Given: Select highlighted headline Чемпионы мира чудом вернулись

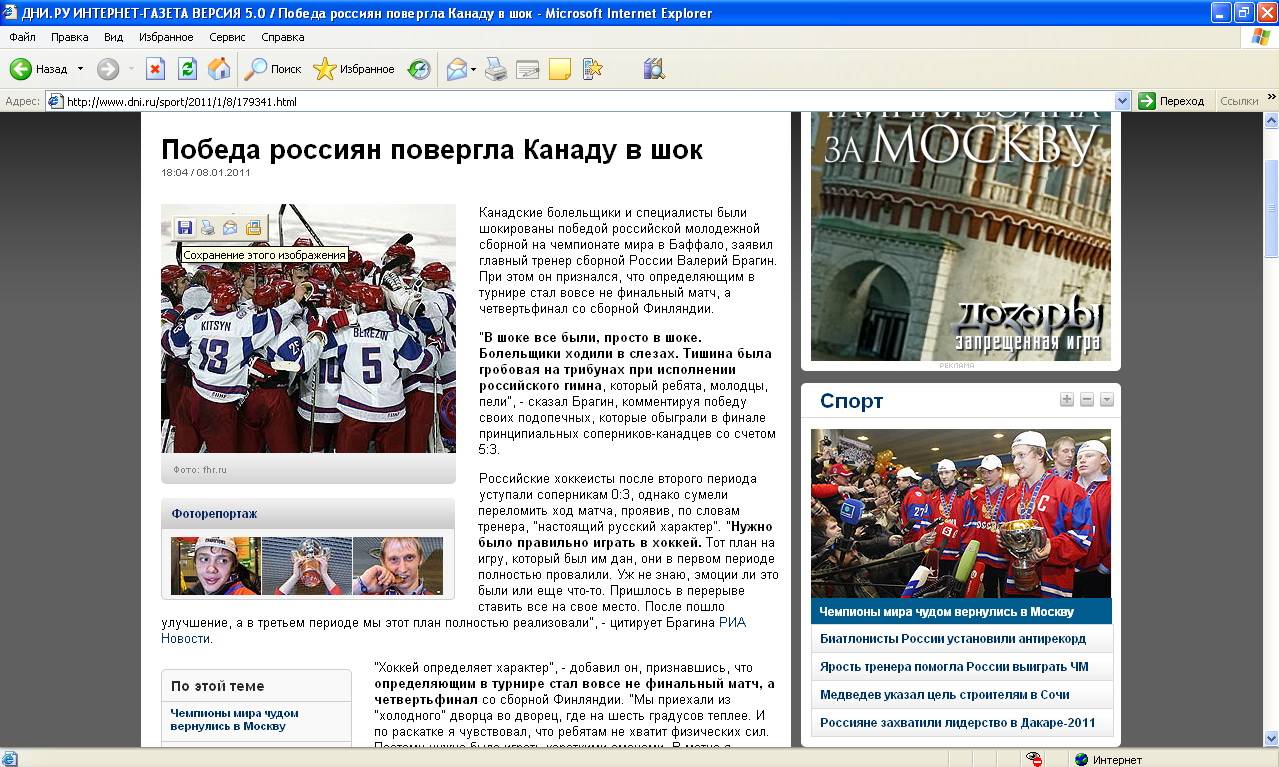Looking at the screenshot, I should pyautogui.click(x=947, y=611).
